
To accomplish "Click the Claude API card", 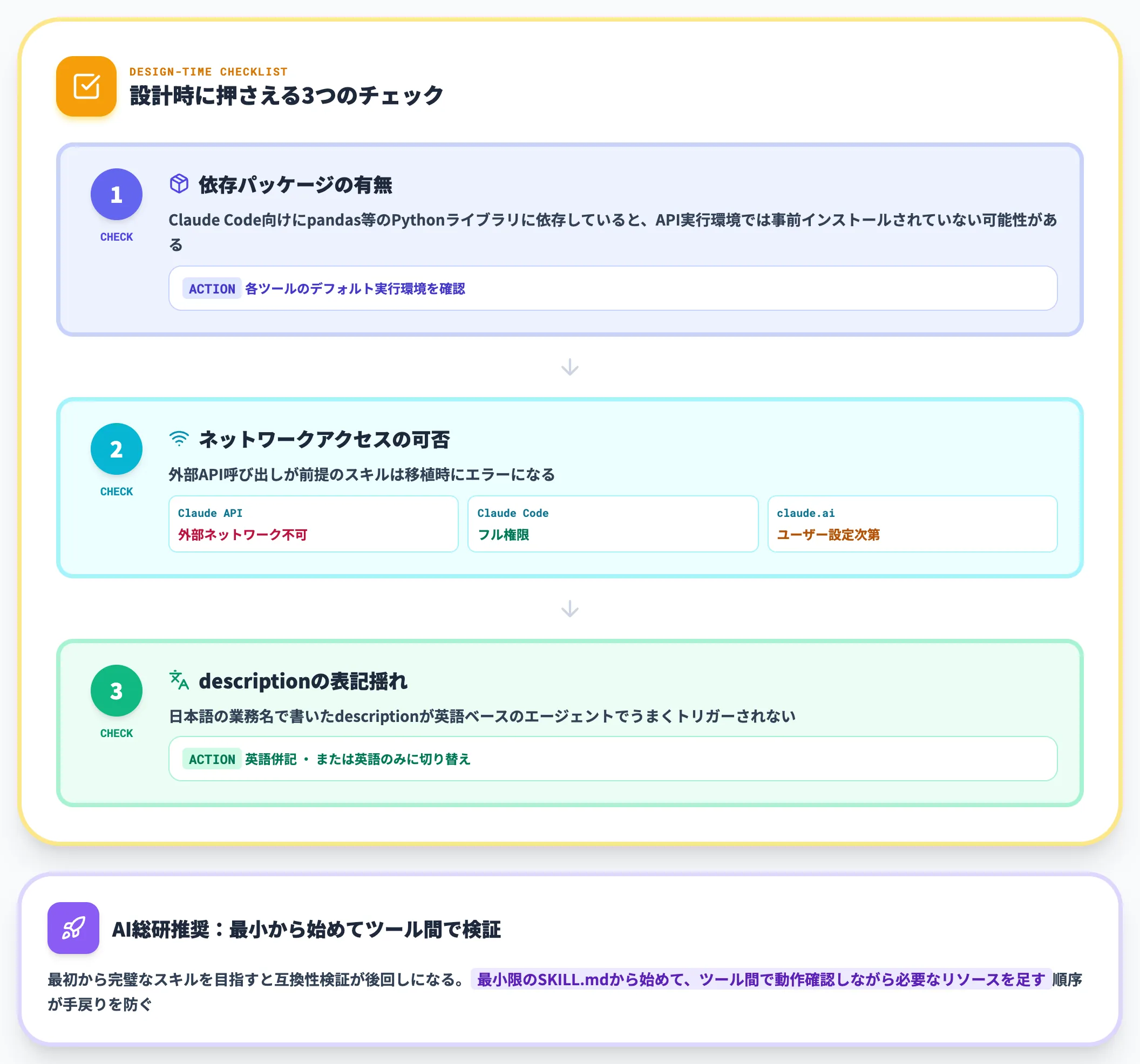I will click(314, 524).
